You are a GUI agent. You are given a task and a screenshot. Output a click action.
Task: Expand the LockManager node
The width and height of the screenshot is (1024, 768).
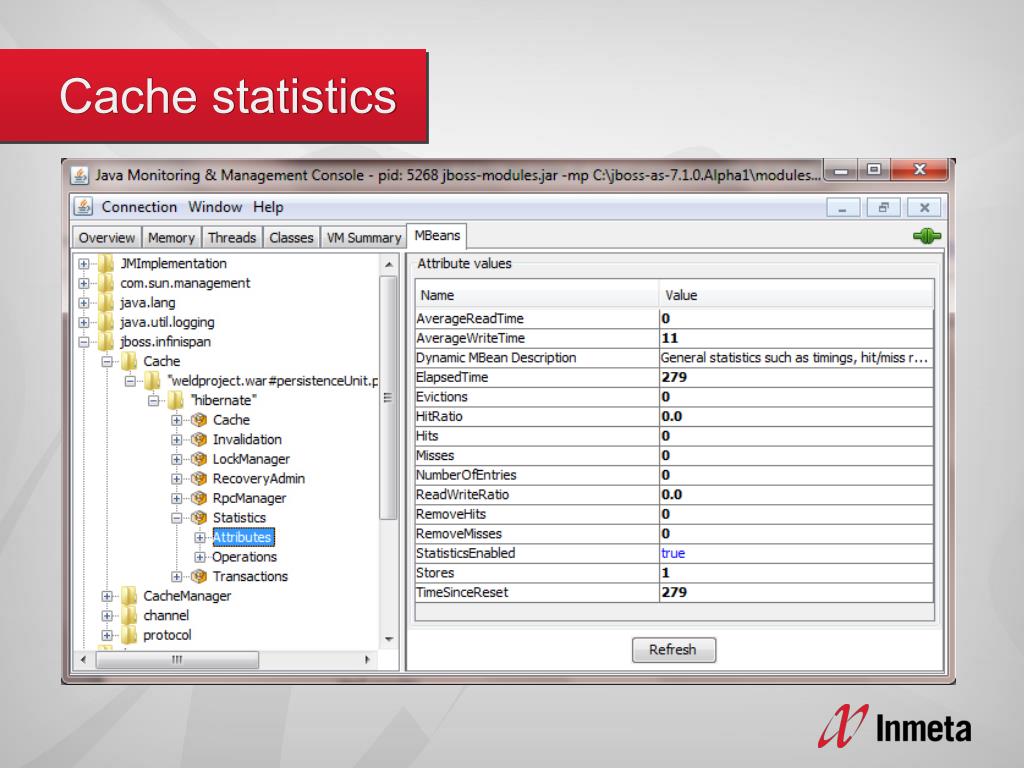(x=177, y=459)
